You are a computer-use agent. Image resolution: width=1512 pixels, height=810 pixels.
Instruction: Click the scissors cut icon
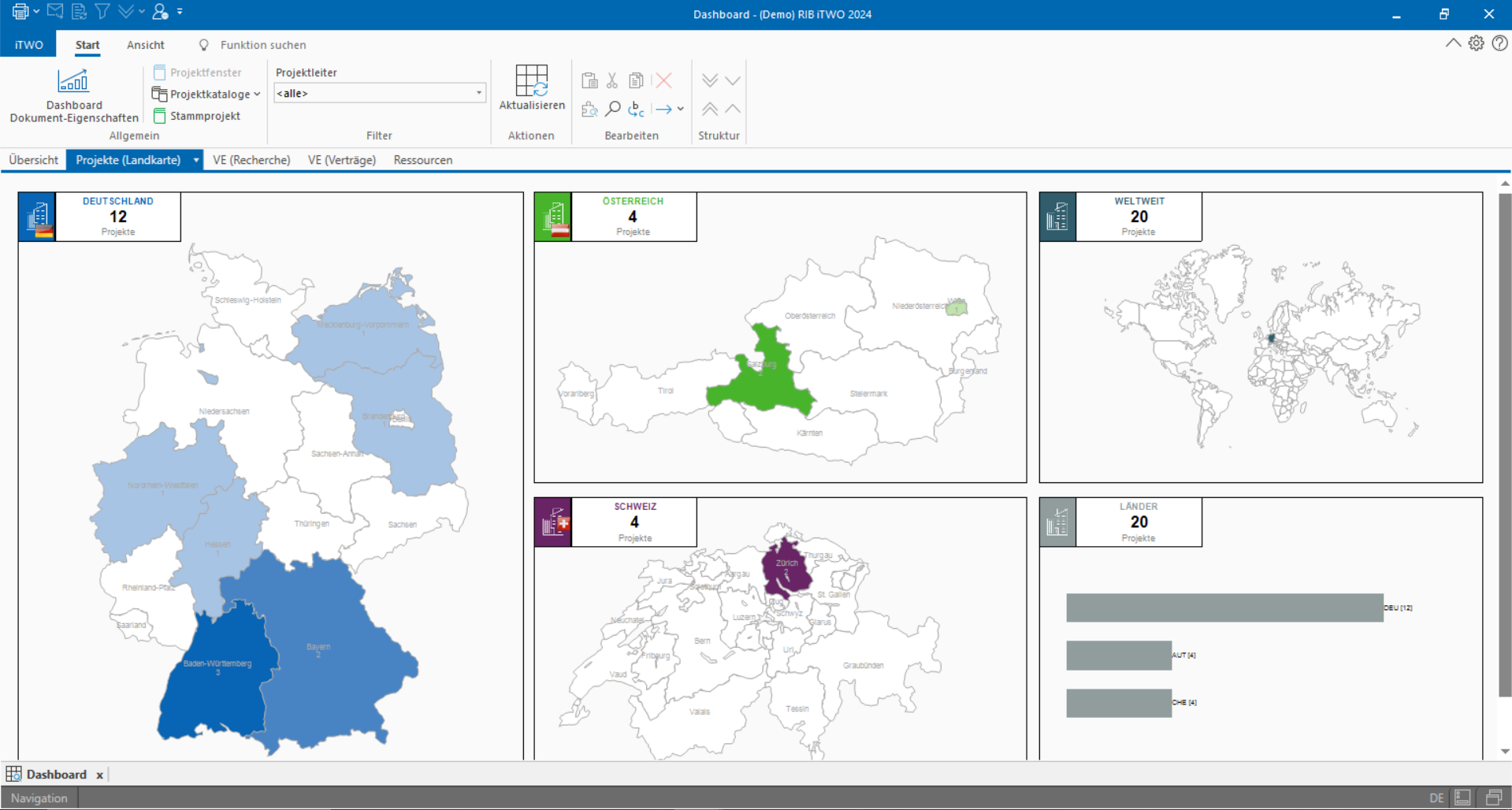click(x=612, y=80)
